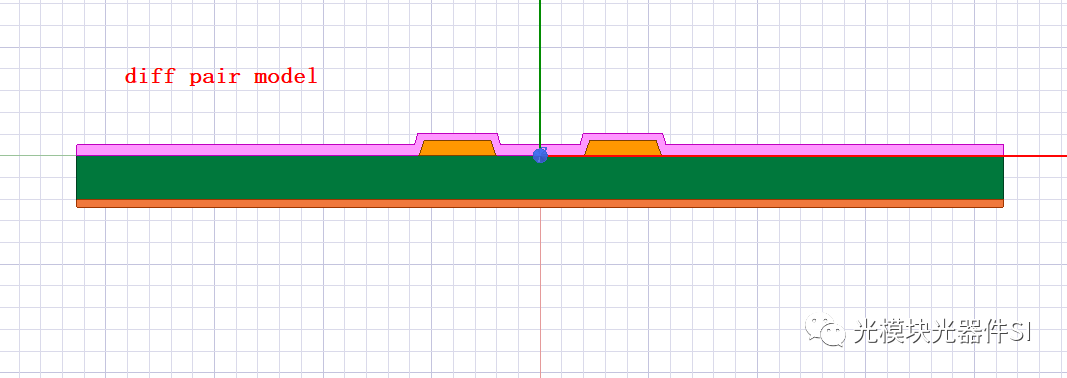Select the green dielectric substrate layer
Screen dimensions: 1067x378
click(540, 178)
